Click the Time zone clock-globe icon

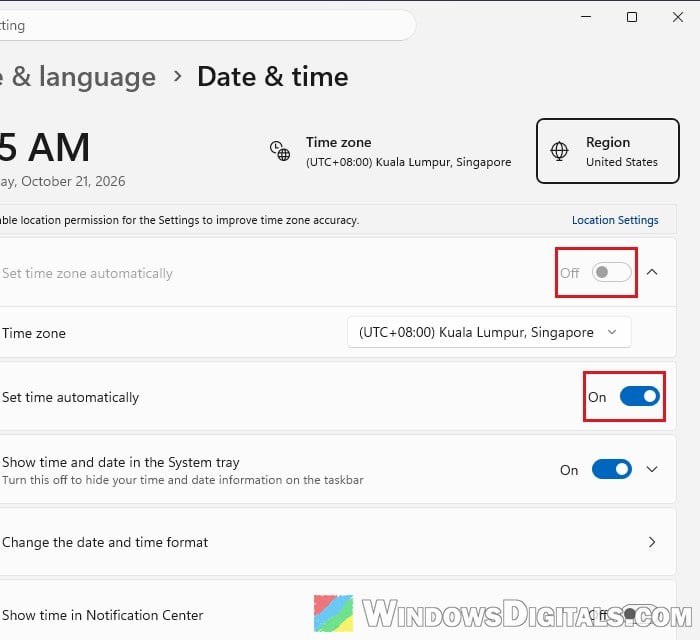pos(280,151)
